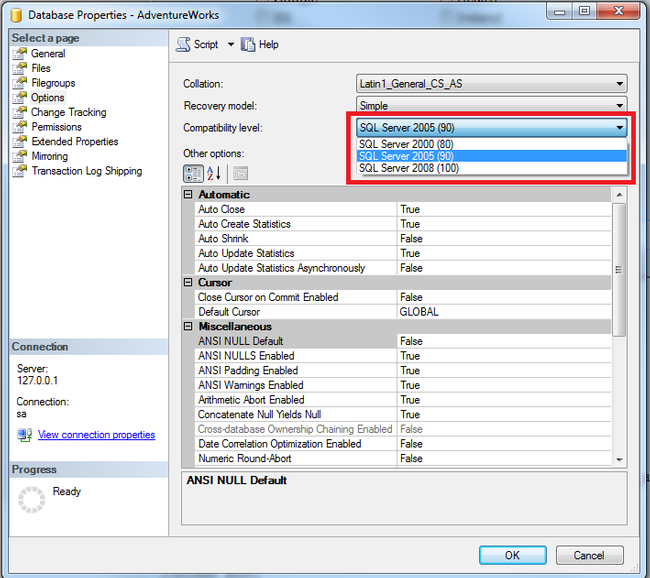Select Auto Update Statistics Asynchronously row
Screen dimensions: 650x578
click(x=403, y=268)
